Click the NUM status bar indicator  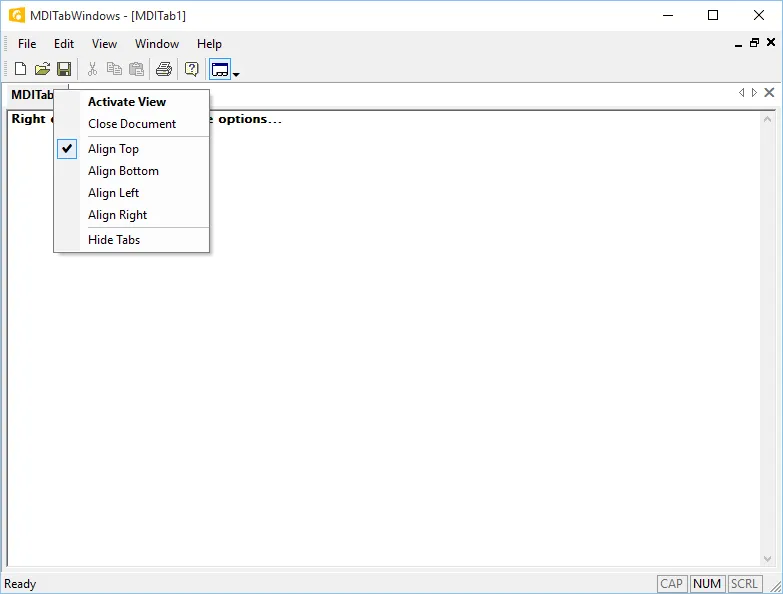pos(707,584)
